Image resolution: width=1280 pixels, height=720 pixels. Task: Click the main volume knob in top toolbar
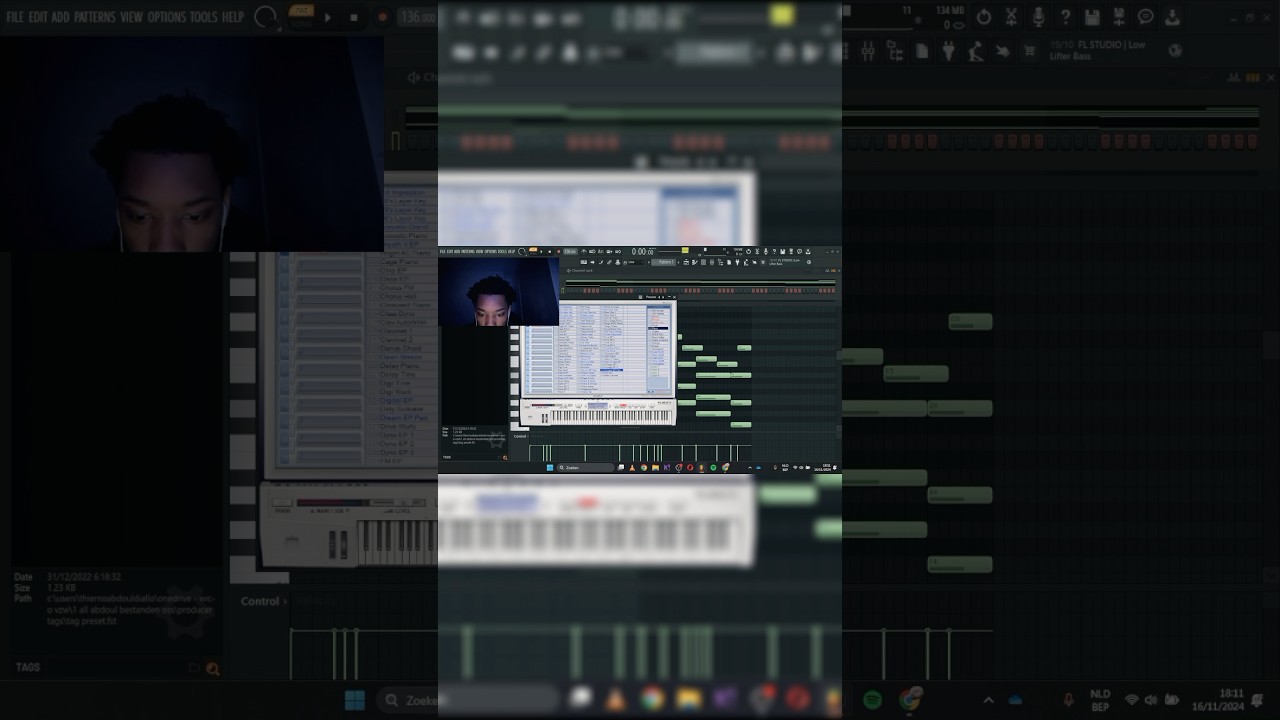(265, 17)
